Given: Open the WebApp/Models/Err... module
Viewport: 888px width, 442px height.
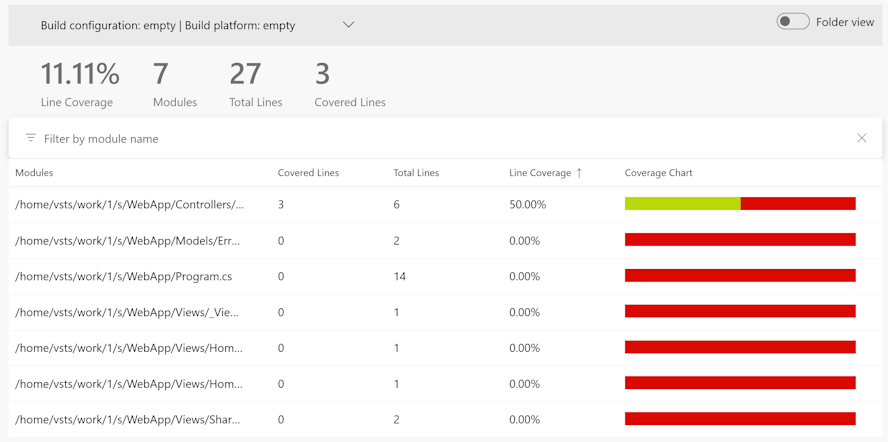Looking at the screenshot, I should [127, 241].
